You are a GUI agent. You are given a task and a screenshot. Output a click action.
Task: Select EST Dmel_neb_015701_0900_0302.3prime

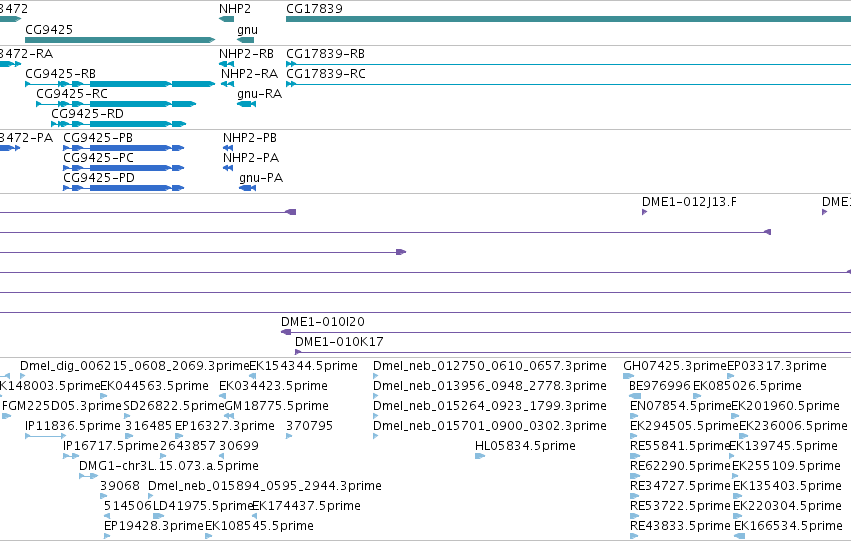(x=490, y=426)
